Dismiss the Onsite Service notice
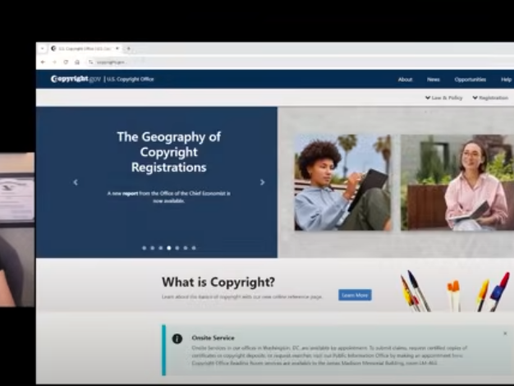The height and width of the screenshot is (386, 514). pos(505,333)
